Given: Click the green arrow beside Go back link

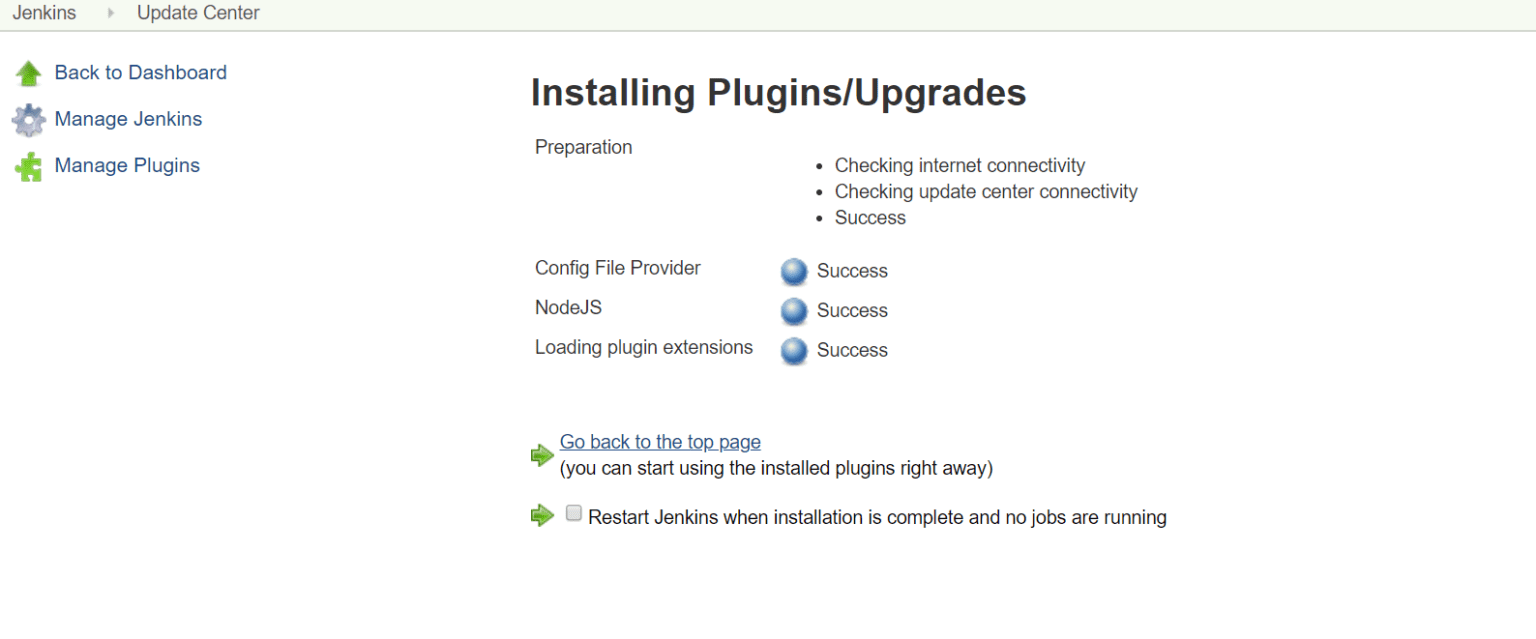Looking at the screenshot, I should [x=542, y=455].
